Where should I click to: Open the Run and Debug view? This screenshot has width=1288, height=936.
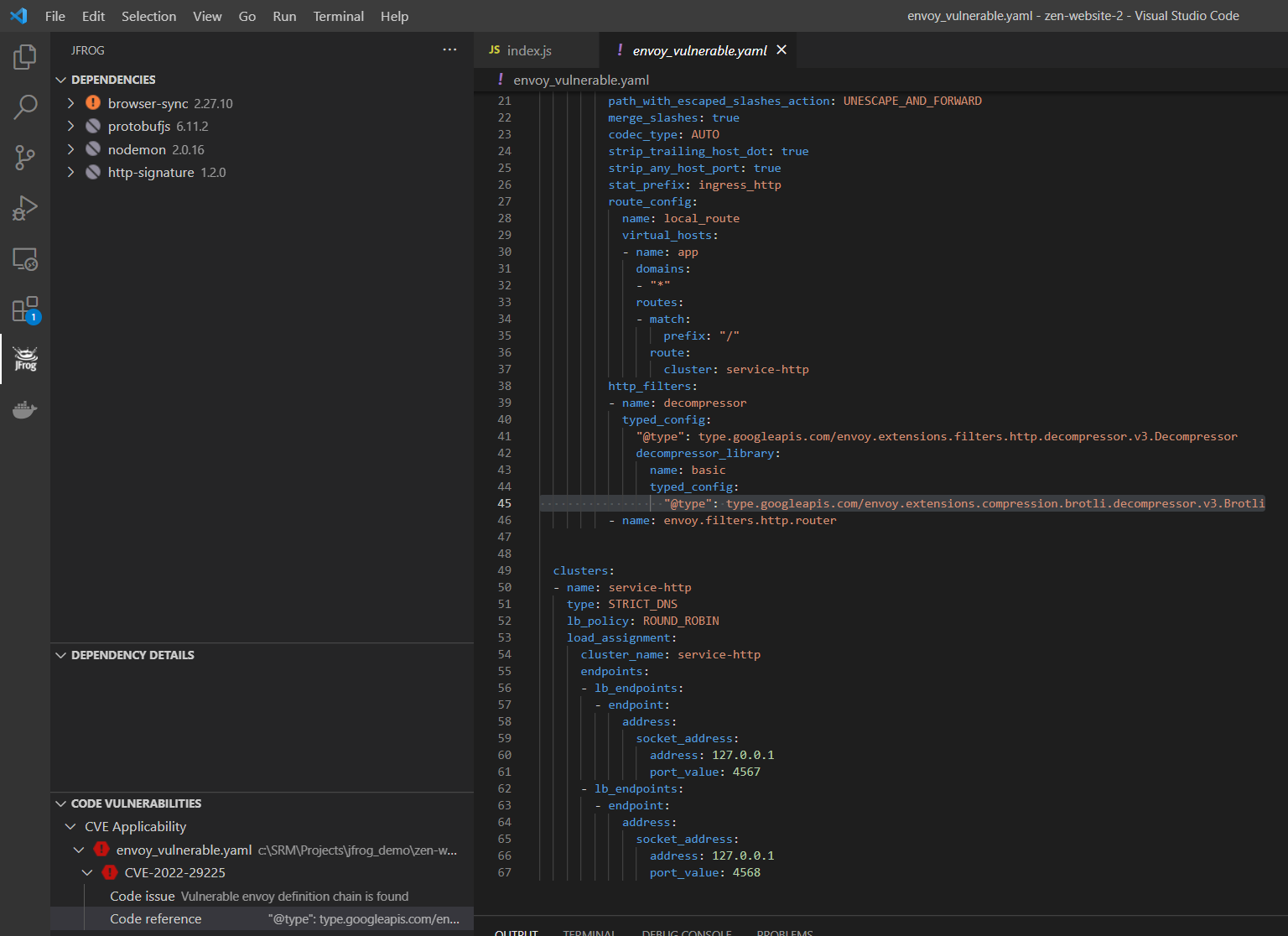pos(24,208)
